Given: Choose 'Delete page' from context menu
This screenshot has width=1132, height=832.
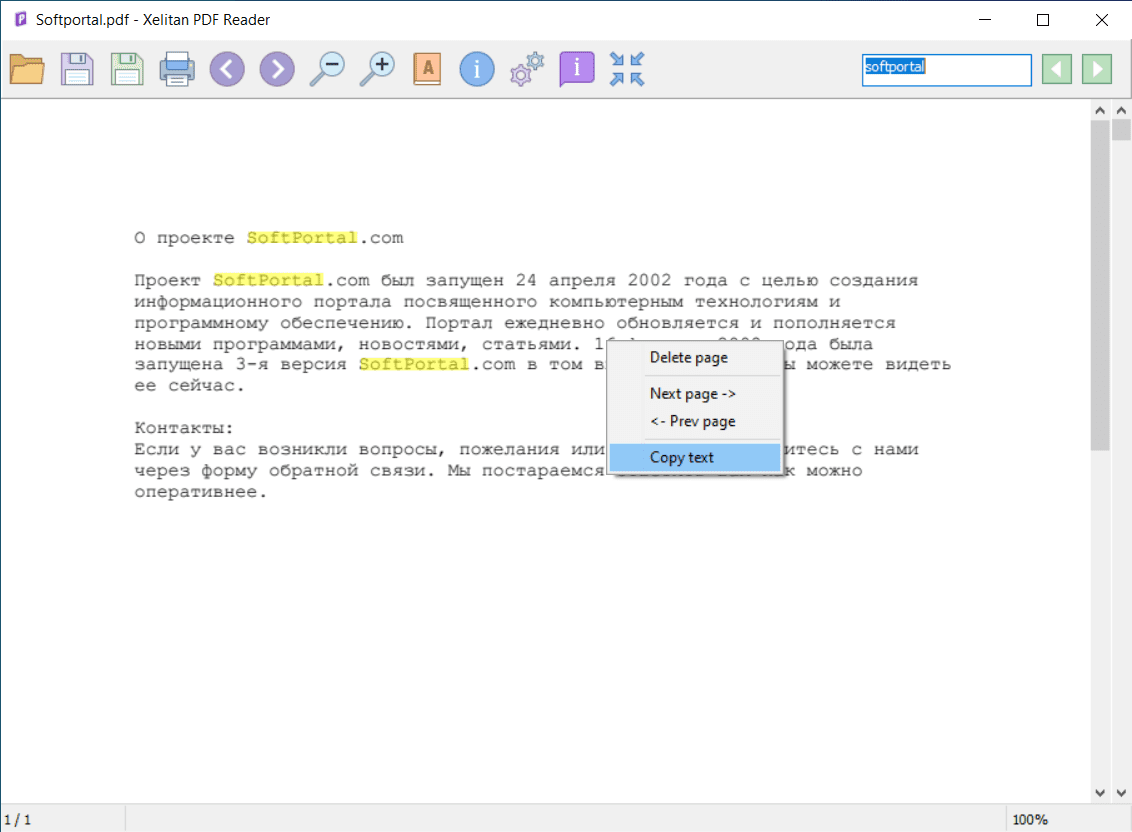Looking at the screenshot, I should point(695,358).
